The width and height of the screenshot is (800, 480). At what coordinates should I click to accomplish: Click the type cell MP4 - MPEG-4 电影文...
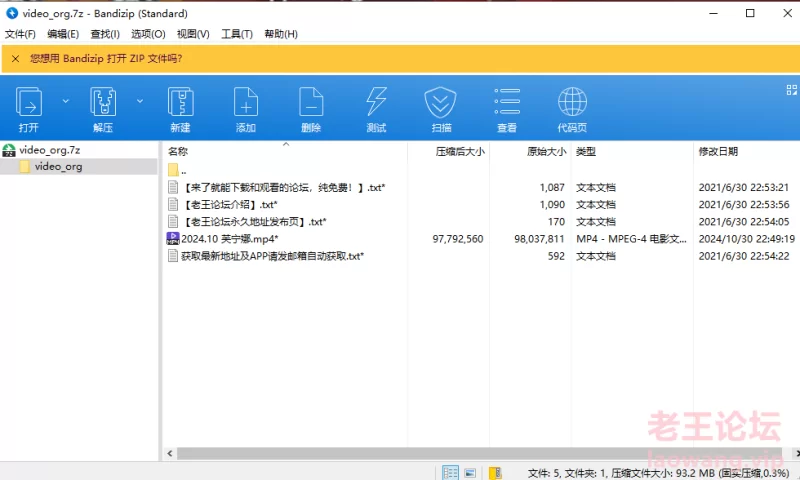(x=631, y=239)
